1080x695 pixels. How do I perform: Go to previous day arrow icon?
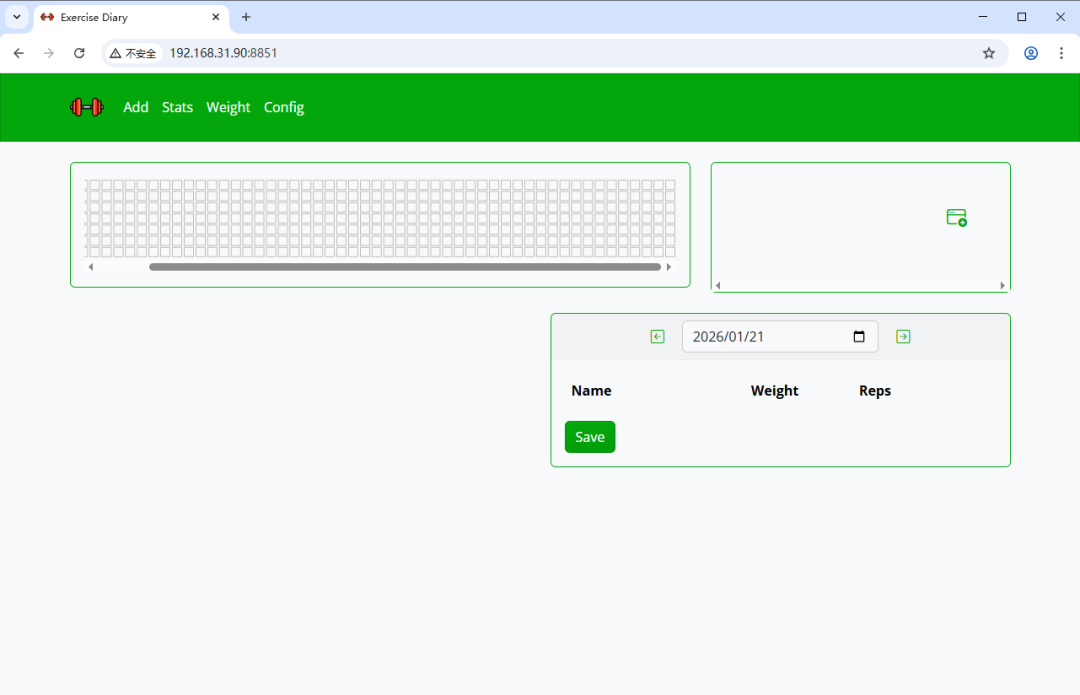(657, 337)
